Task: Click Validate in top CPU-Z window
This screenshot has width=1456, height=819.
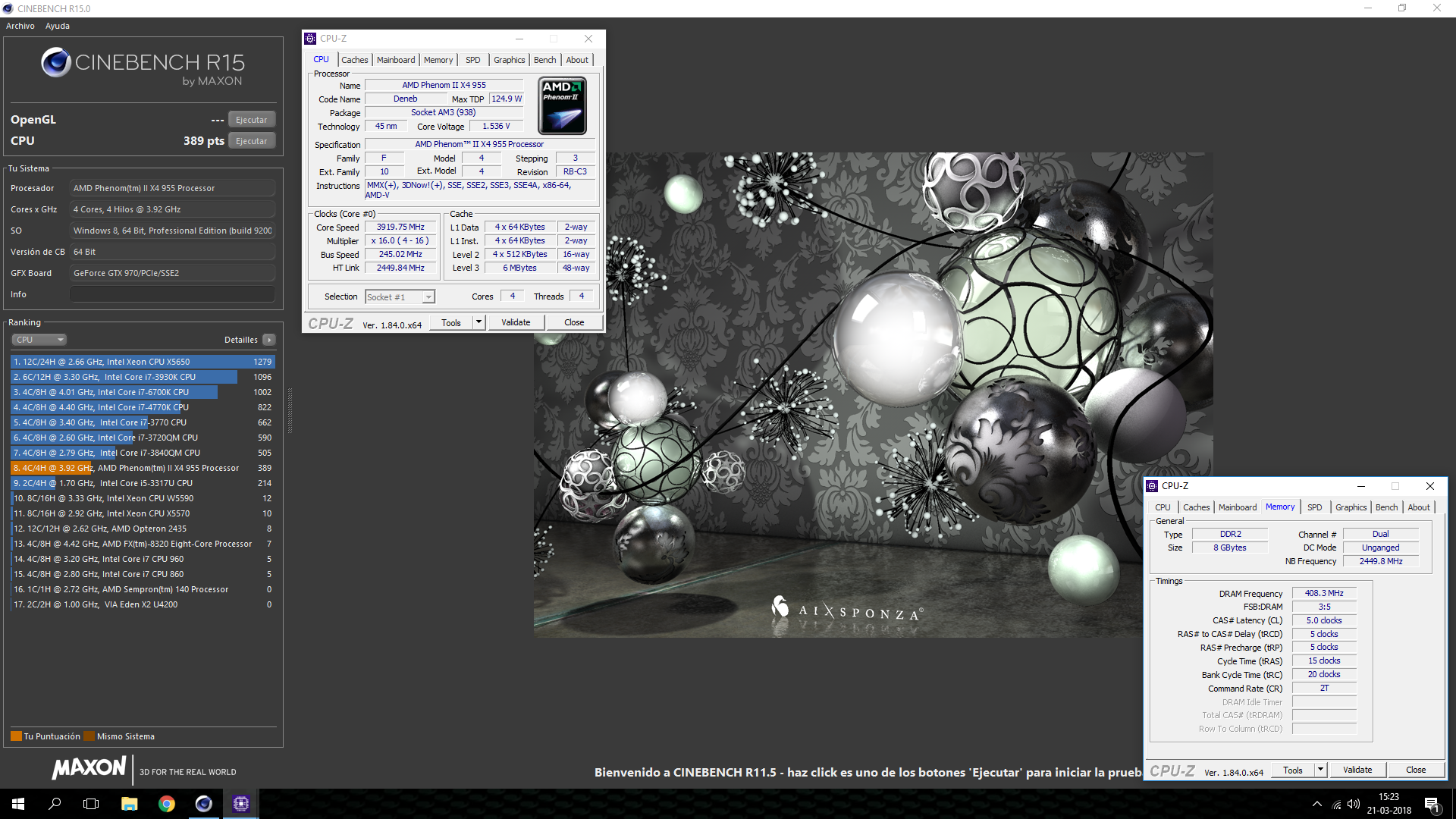Action: [x=516, y=322]
